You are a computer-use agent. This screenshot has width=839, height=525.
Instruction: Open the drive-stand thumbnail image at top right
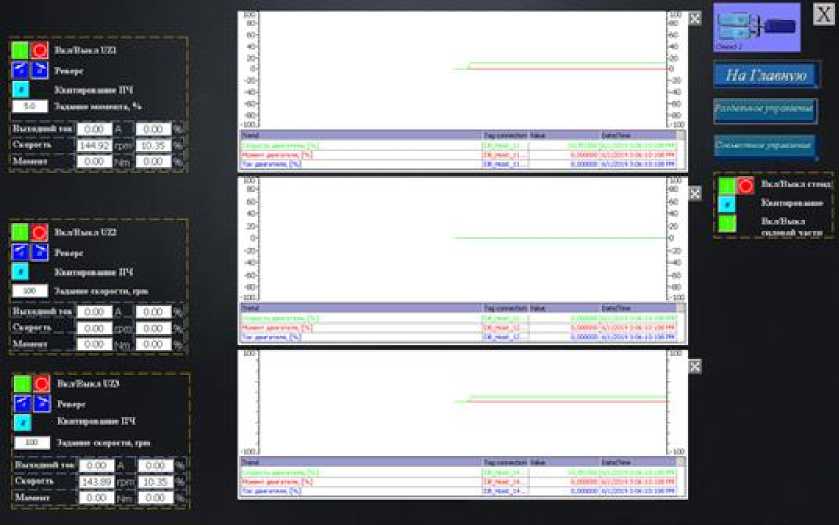click(x=757, y=27)
